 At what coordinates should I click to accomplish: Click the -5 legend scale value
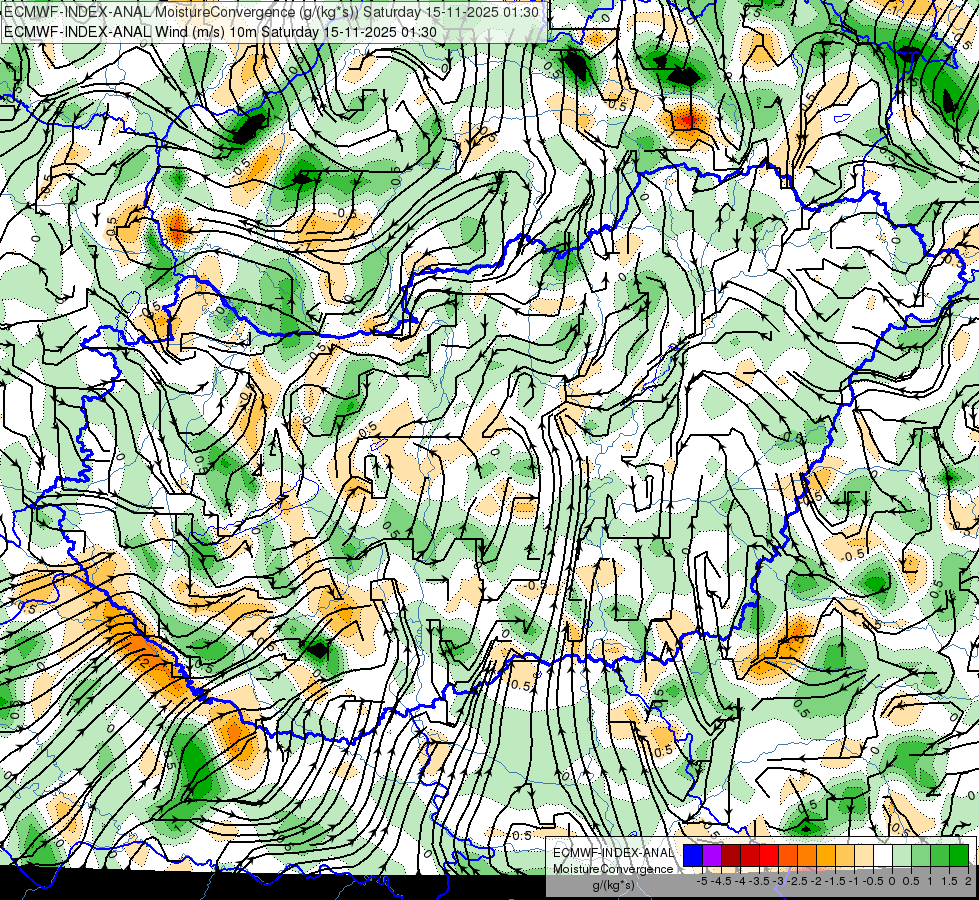pos(702,881)
